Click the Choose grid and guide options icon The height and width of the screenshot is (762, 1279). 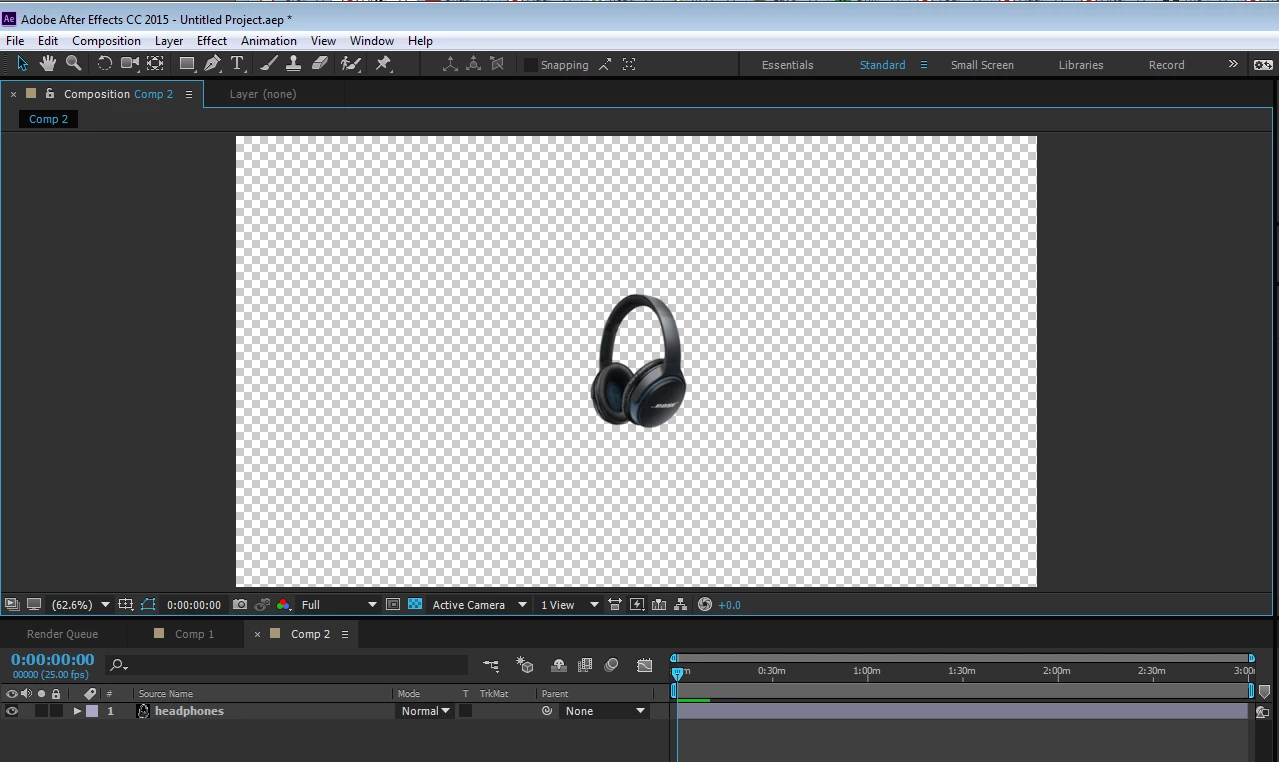pos(125,604)
